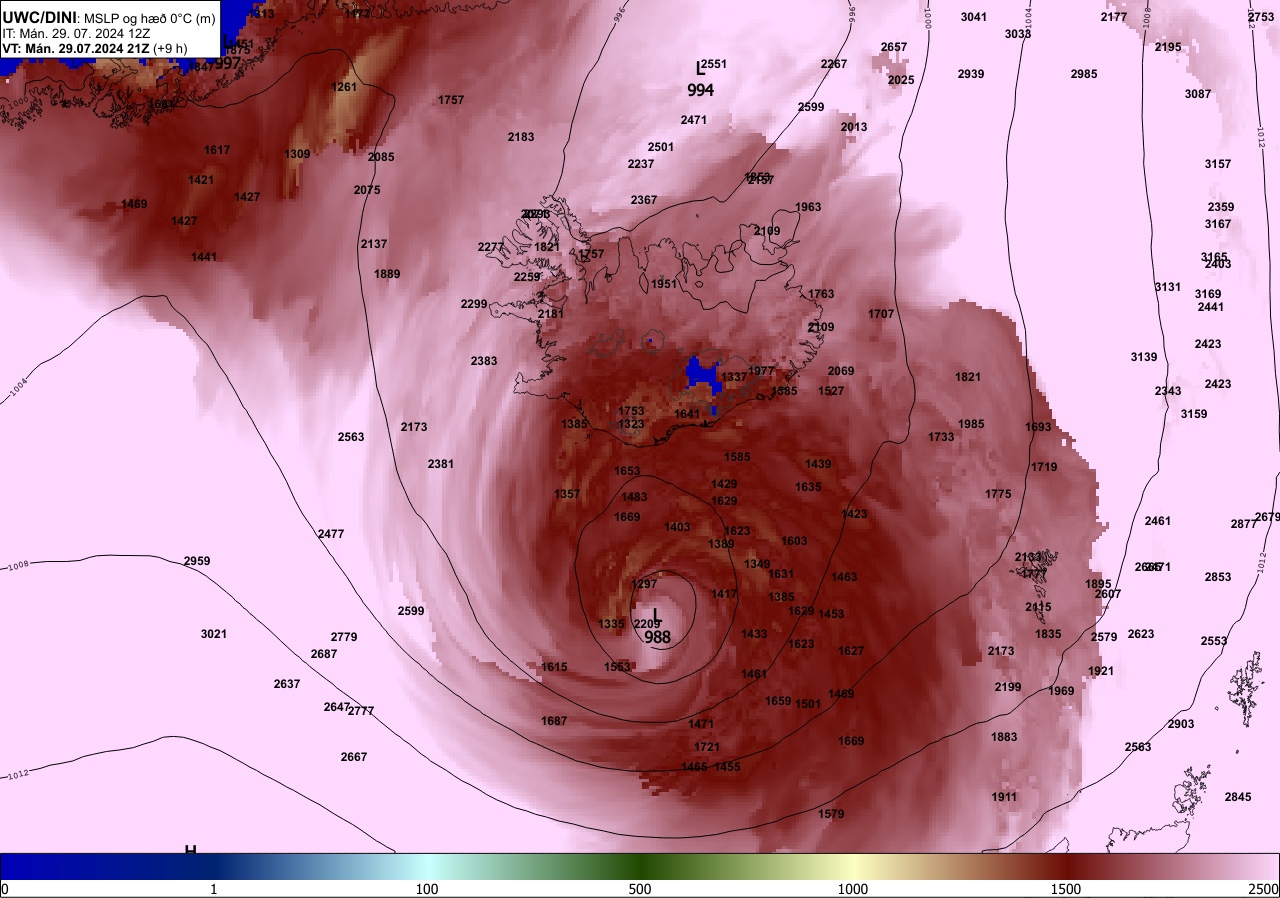1280x898 pixels.
Task: Click the height value 3041
Action: (x=973, y=17)
